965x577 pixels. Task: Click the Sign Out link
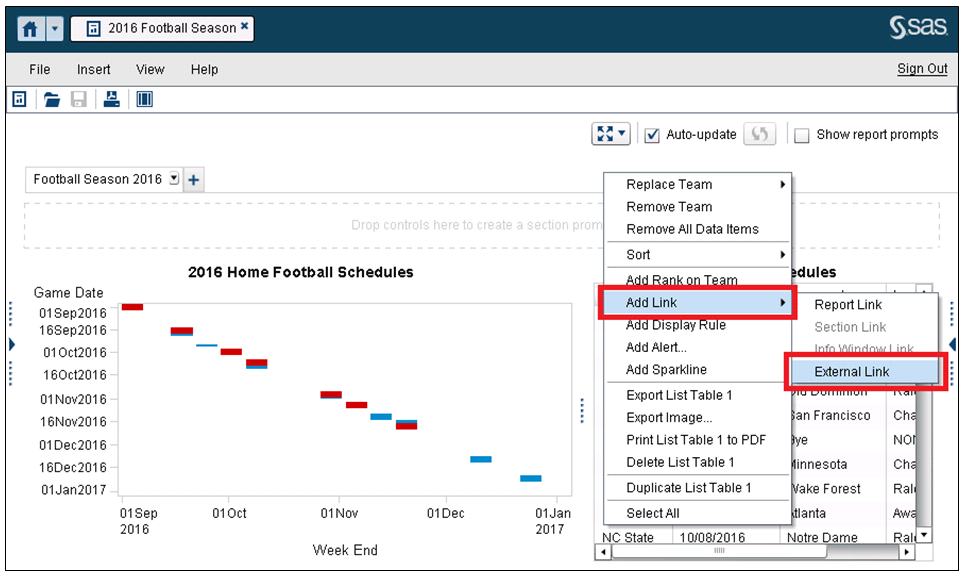[x=922, y=69]
